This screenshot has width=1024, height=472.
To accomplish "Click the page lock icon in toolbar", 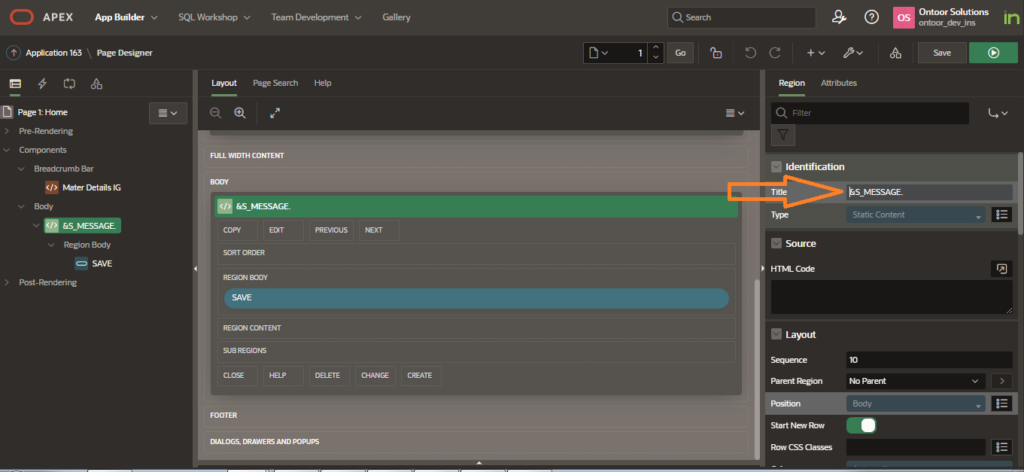I will tap(715, 53).
